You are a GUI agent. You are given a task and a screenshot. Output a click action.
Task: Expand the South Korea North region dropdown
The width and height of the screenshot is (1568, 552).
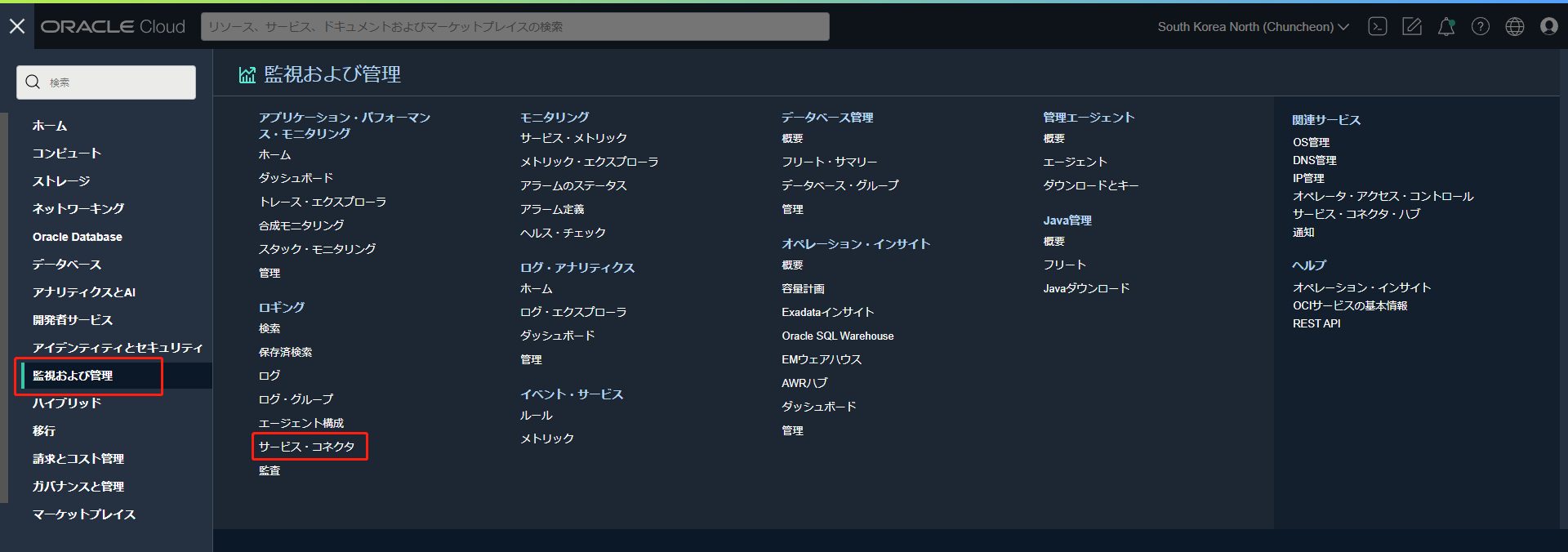1253,27
